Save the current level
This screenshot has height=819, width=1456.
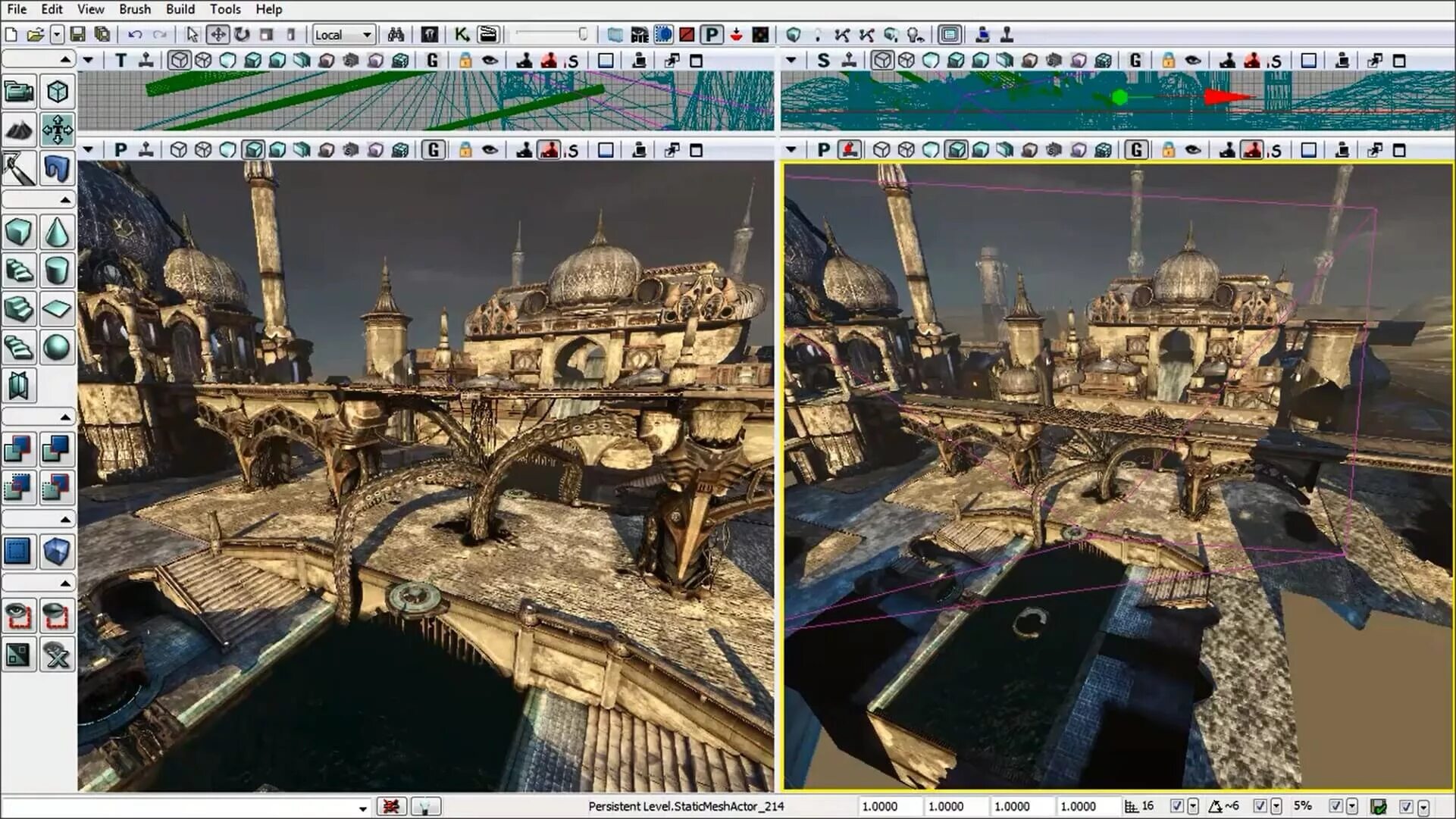click(77, 34)
